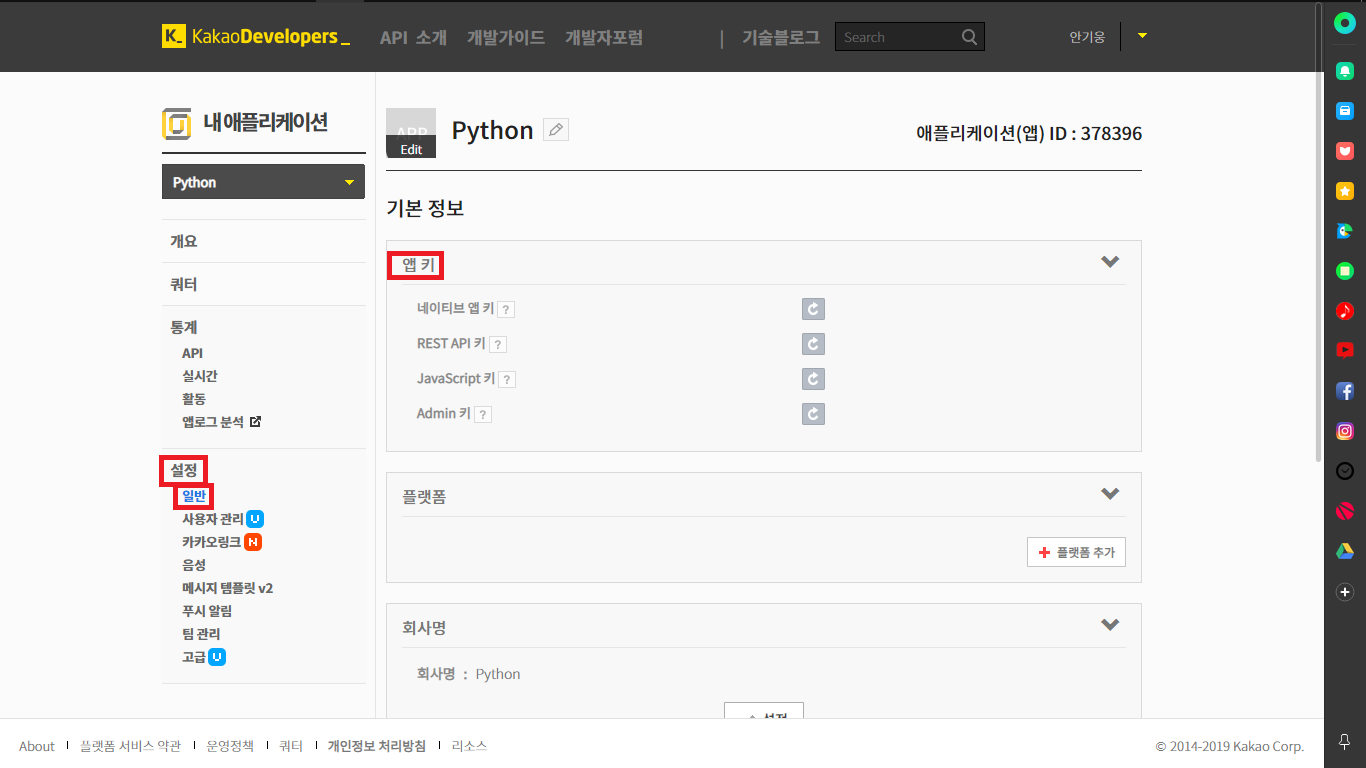
Task: Open the clock icon in the sidebar
Action: point(1345,471)
